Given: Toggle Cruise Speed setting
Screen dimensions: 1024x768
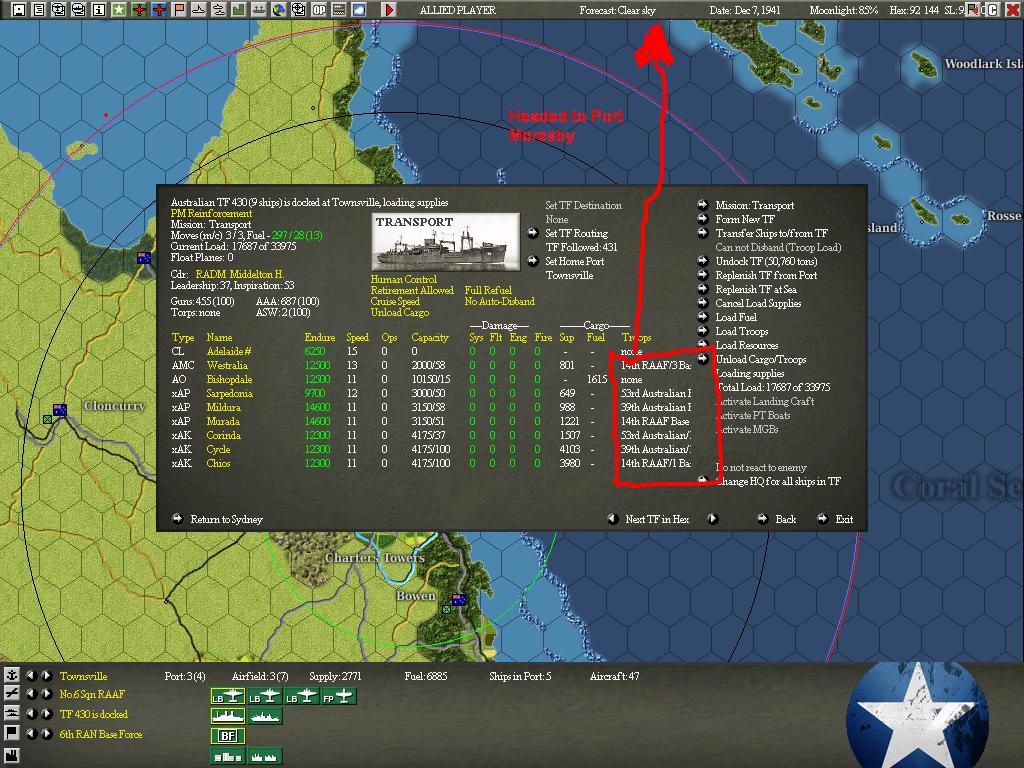Looking at the screenshot, I should (x=394, y=301).
